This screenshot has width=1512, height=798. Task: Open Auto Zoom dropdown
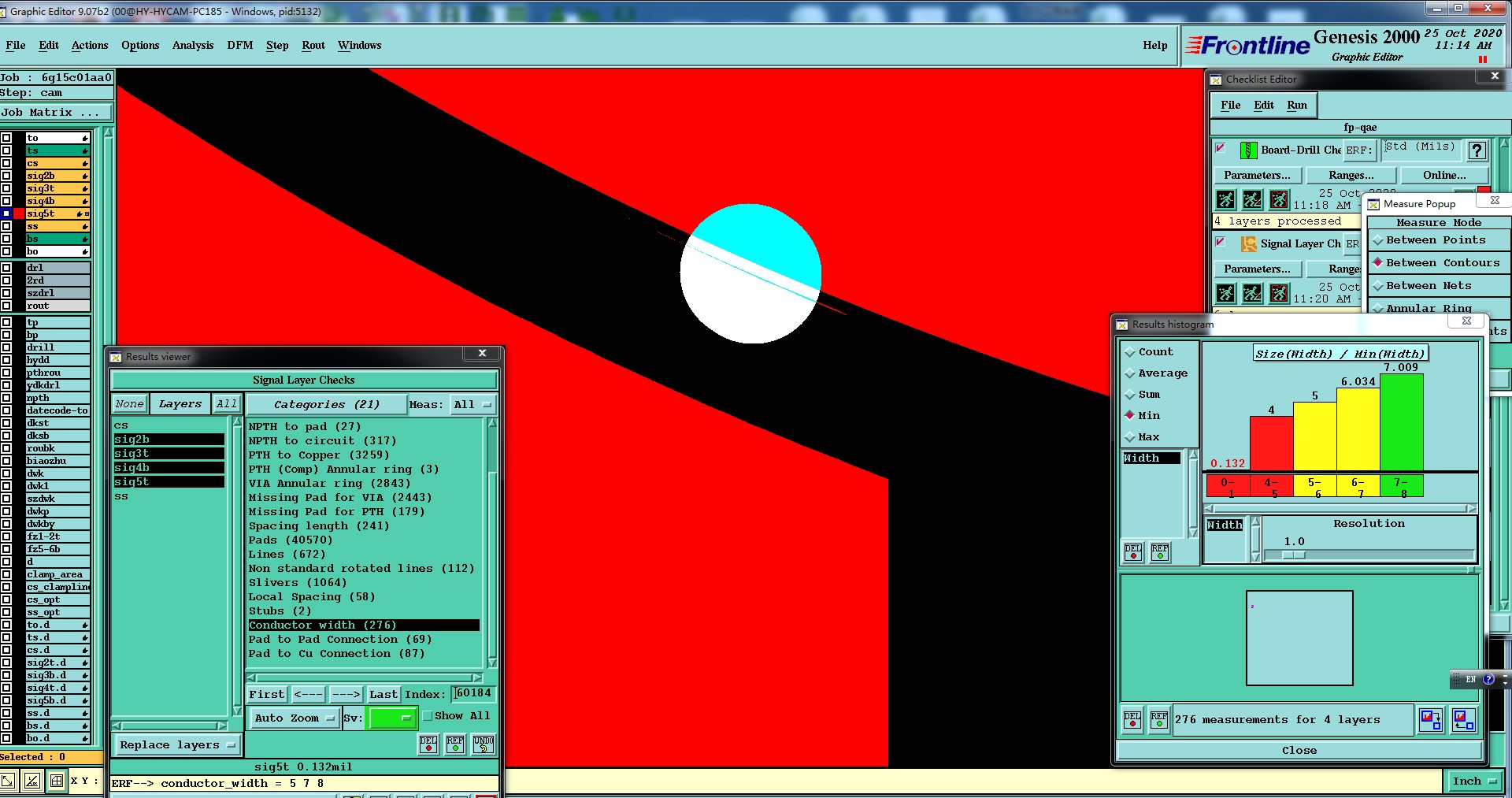[x=294, y=718]
